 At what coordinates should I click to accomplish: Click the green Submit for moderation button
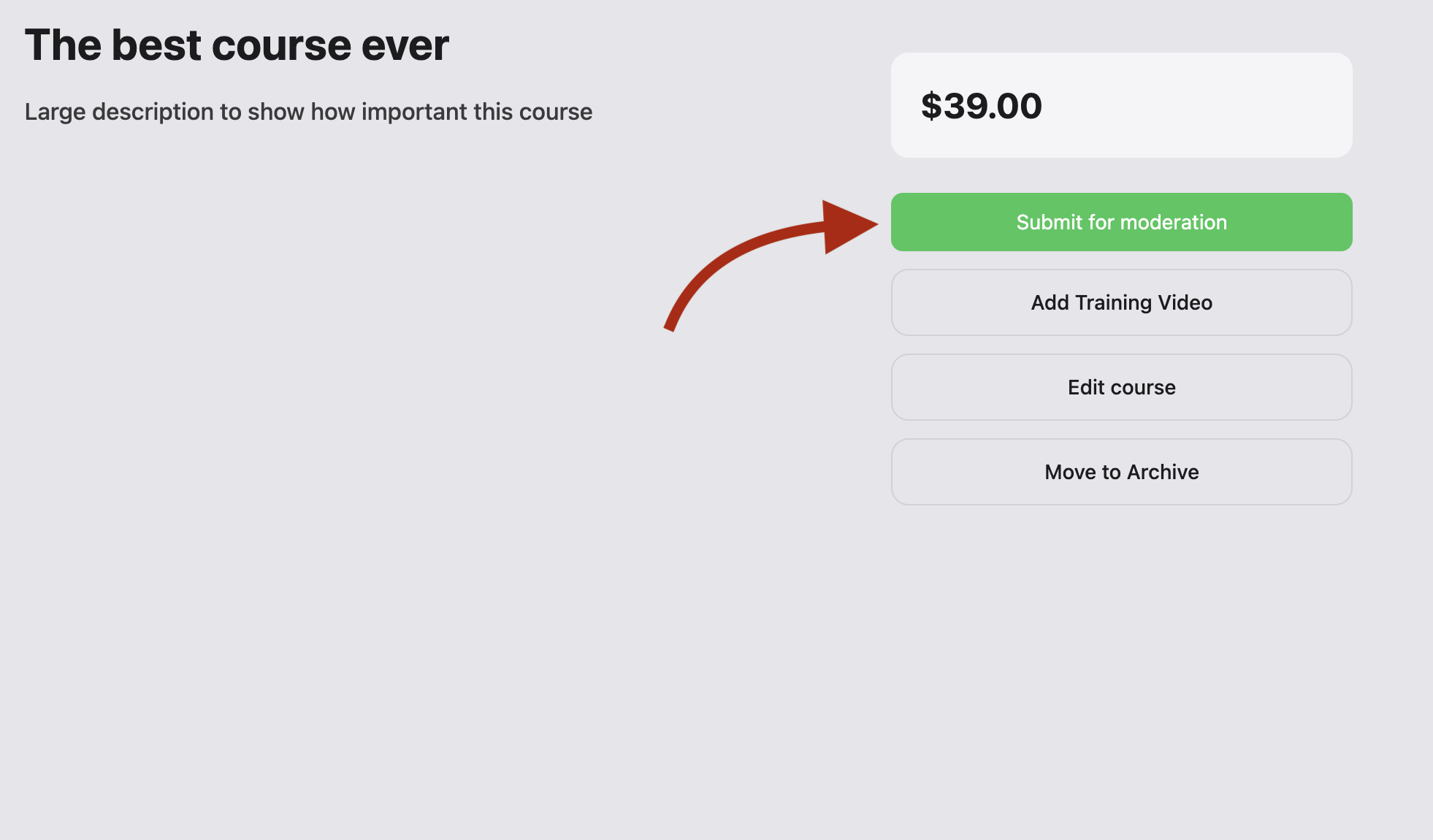(1121, 222)
